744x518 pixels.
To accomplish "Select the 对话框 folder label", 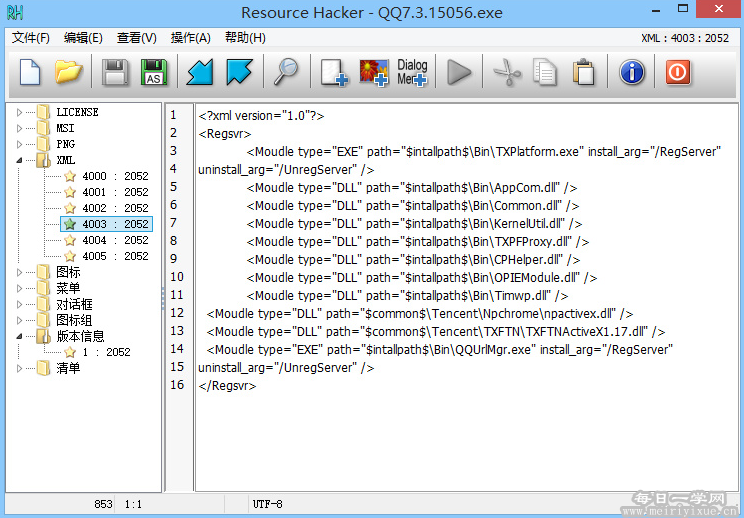I will [x=74, y=304].
